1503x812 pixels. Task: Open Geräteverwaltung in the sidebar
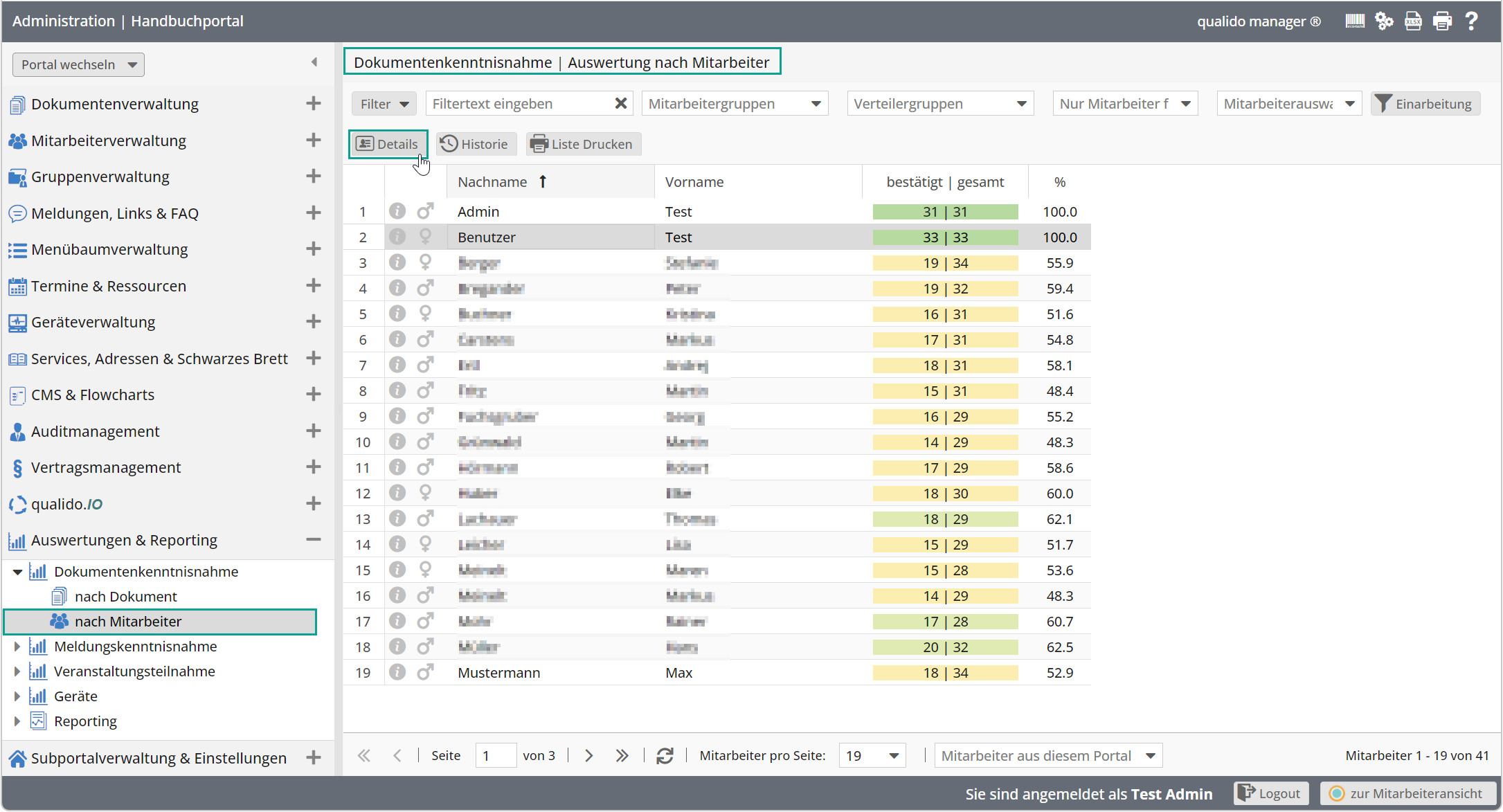click(93, 322)
